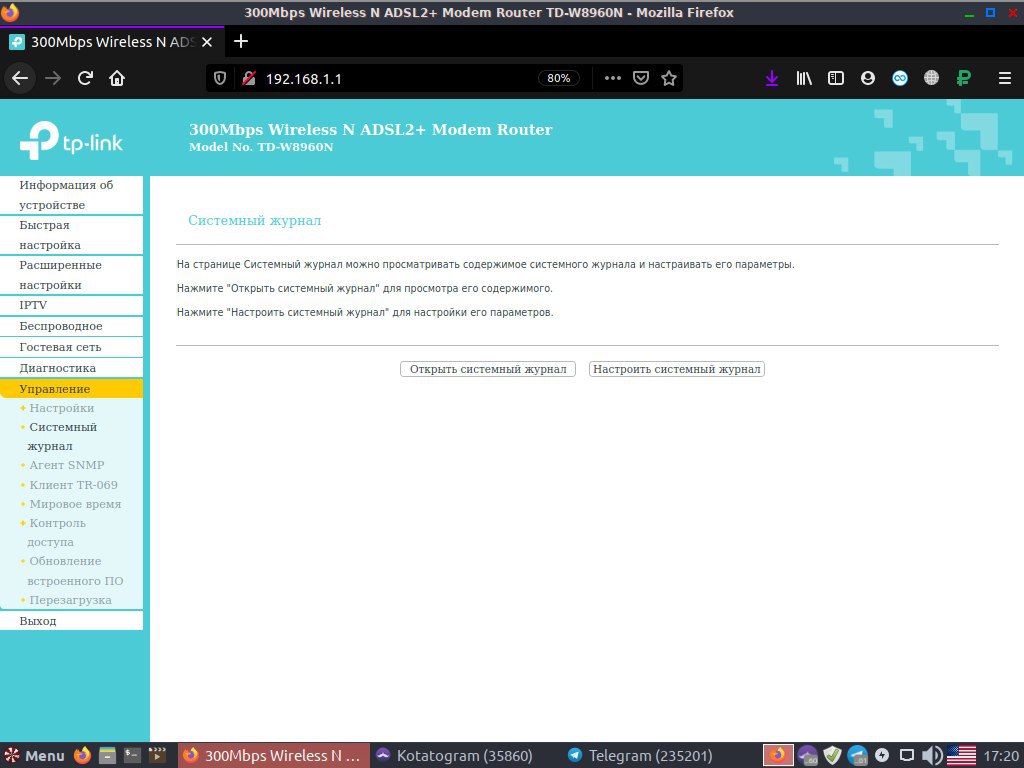The width and height of the screenshot is (1024, 768).
Task: Open the media clapperboard taskbar icon
Action: (x=157, y=756)
